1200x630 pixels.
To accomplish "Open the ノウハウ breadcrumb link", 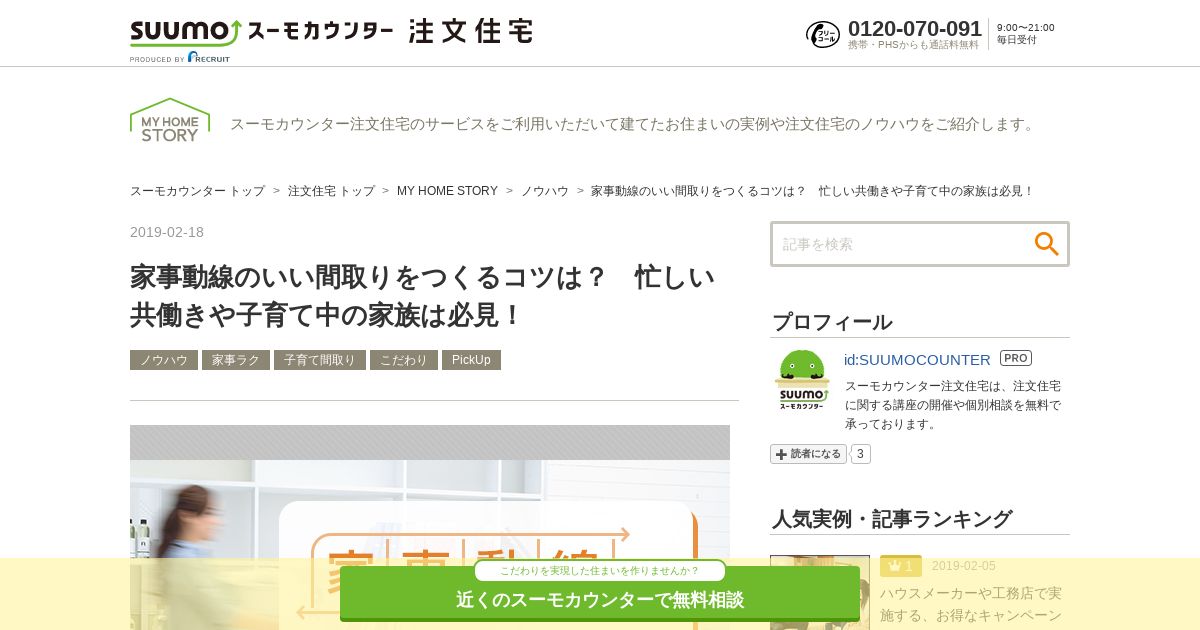I will (545, 191).
